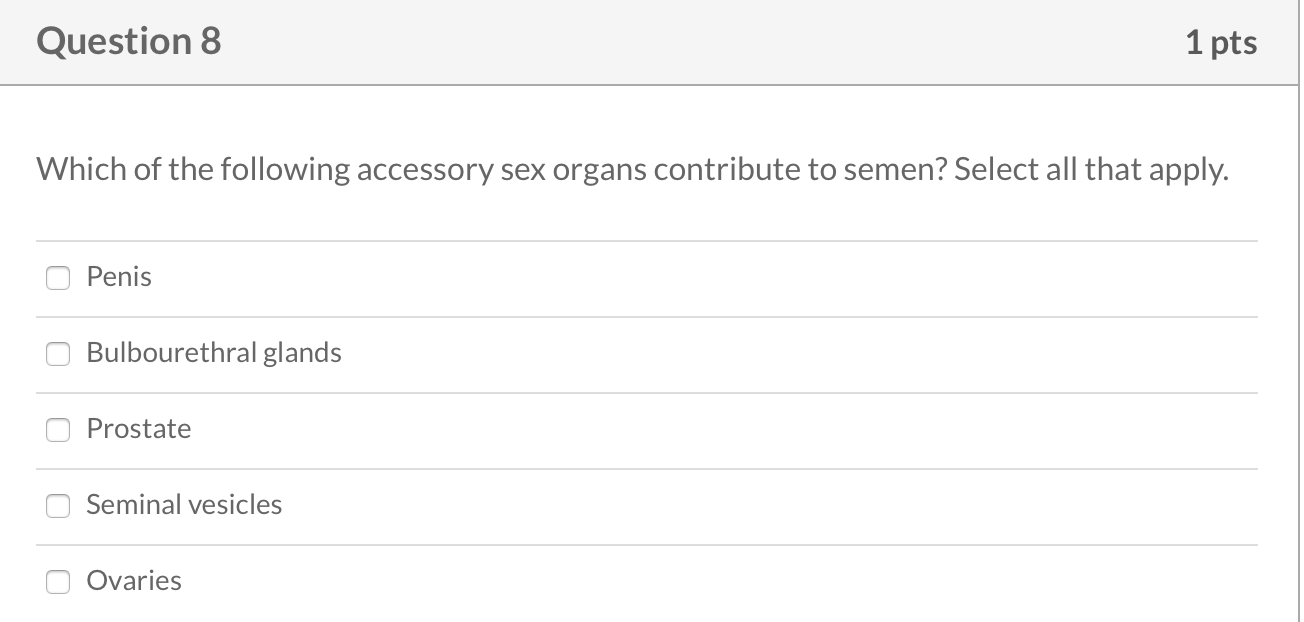Viewport: 1304px width, 622px height.
Task: Enable the Prostate checkbox
Action: [59, 430]
